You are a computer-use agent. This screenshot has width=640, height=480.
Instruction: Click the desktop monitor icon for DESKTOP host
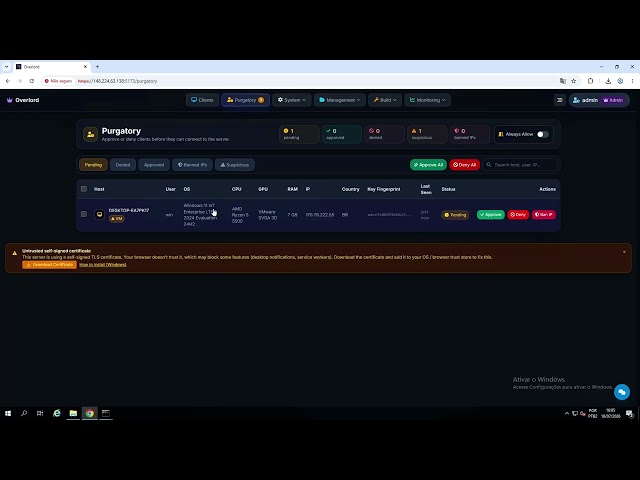(99, 214)
